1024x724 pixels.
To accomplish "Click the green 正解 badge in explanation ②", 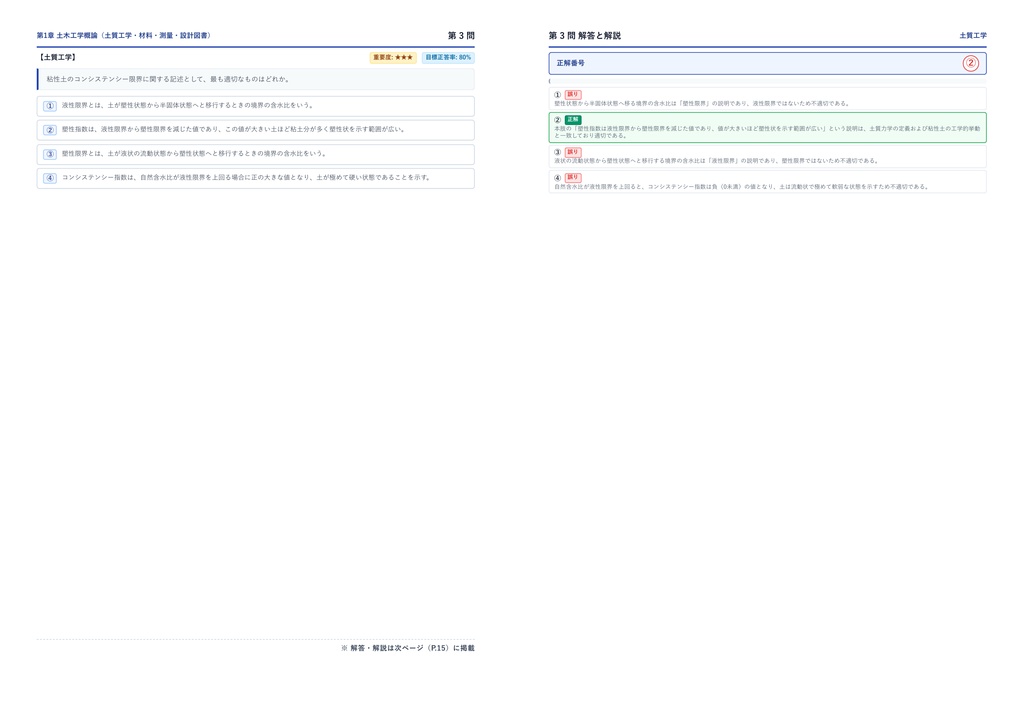I will (x=573, y=119).
